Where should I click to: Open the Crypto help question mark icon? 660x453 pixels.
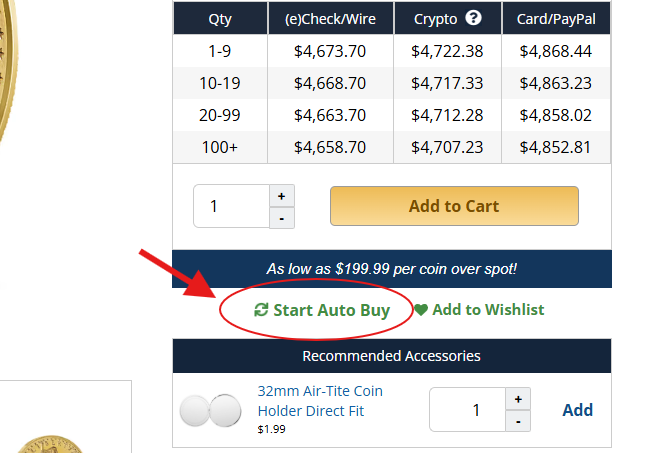pos(474,18)
